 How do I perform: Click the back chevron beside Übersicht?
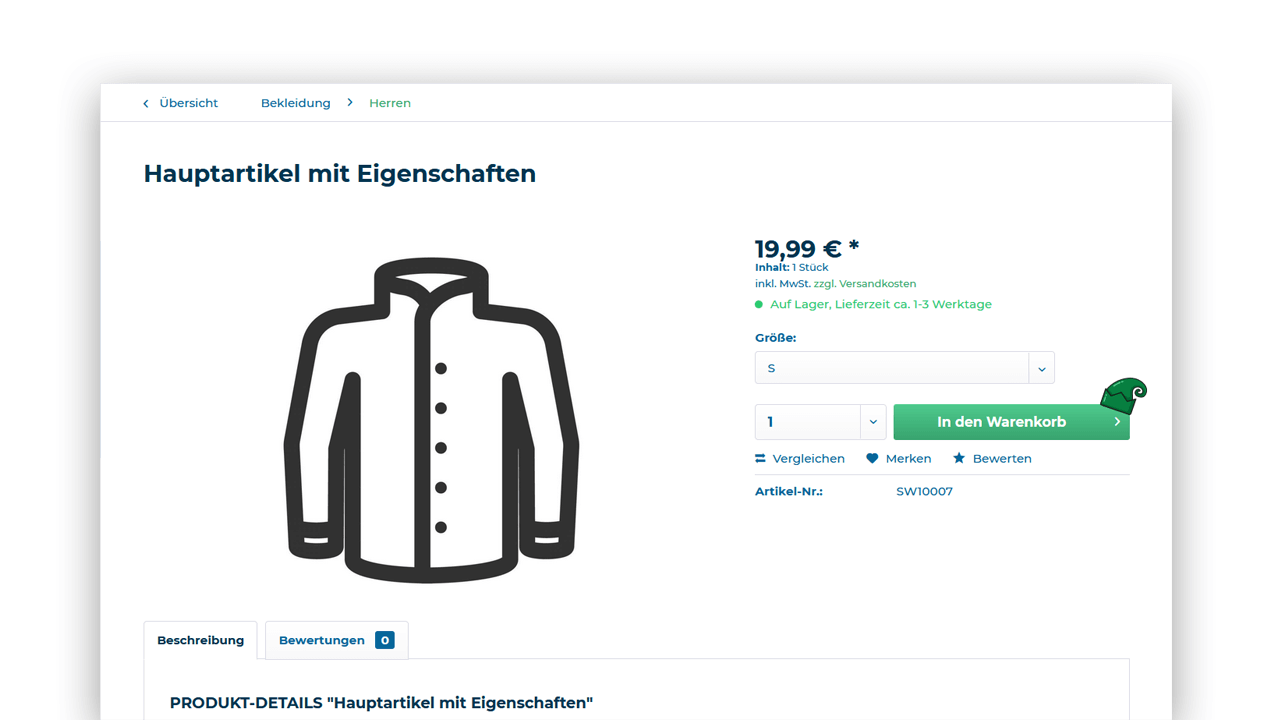point(146,103)
